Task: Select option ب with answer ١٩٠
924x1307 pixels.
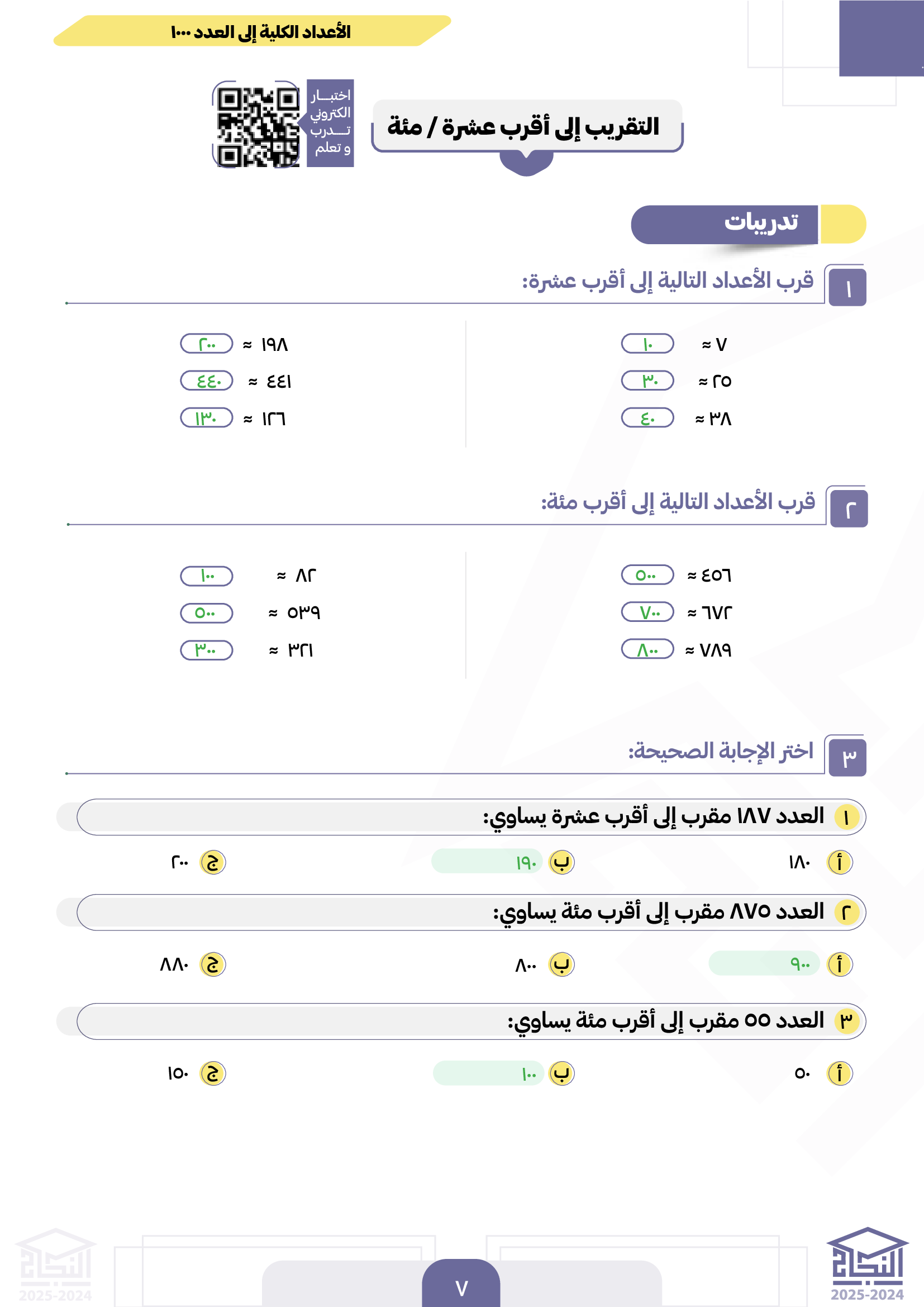Action: 561,862
